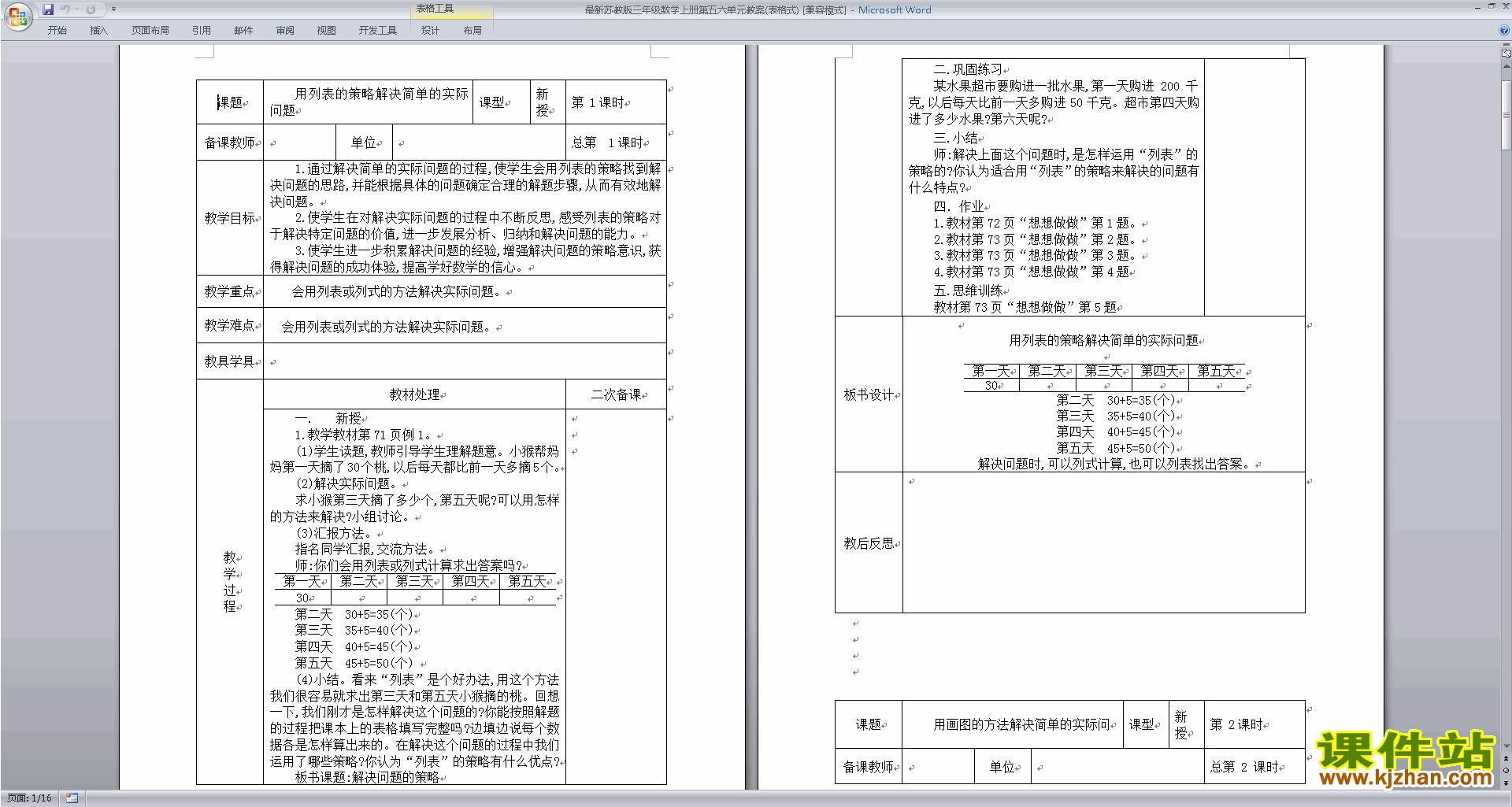Open the table tools 布局 tab
This screenshot has height=807, width=1512.
(472, 31)
